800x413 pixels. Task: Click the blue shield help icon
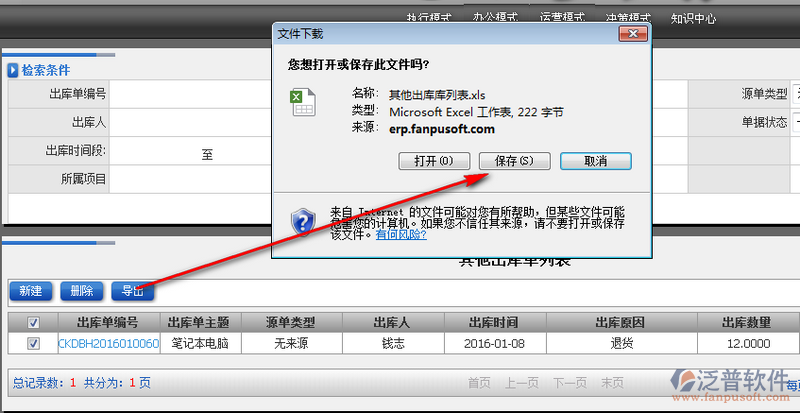point(304,222)
